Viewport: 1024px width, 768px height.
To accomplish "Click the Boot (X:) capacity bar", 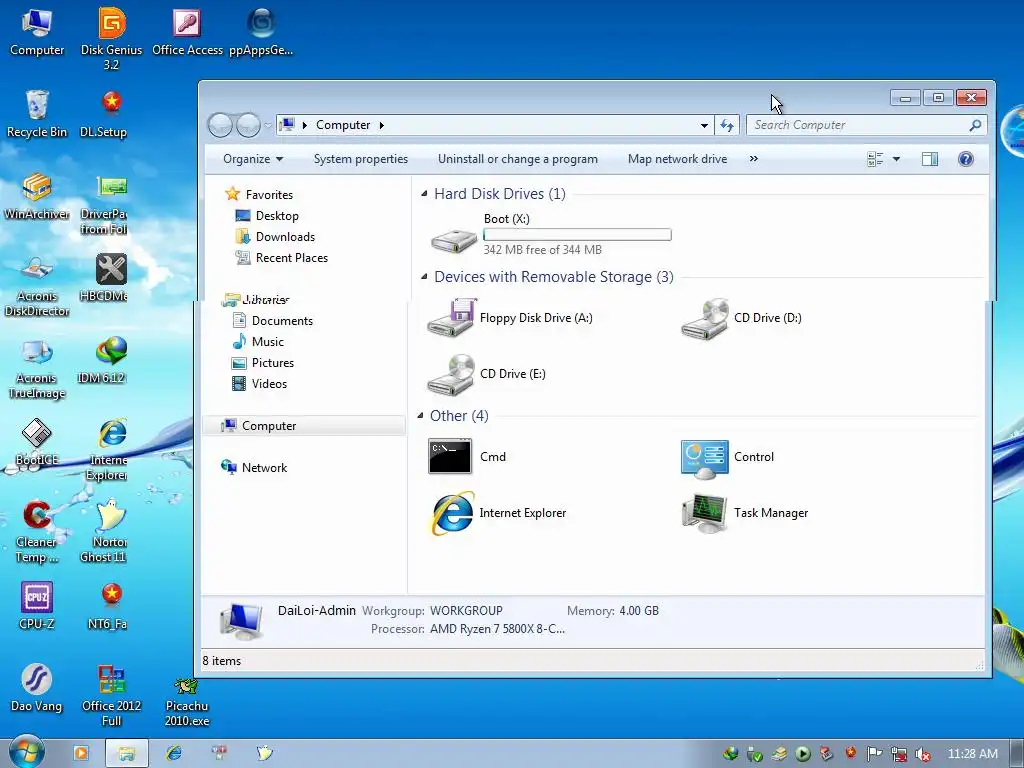I will pos(577,234).
